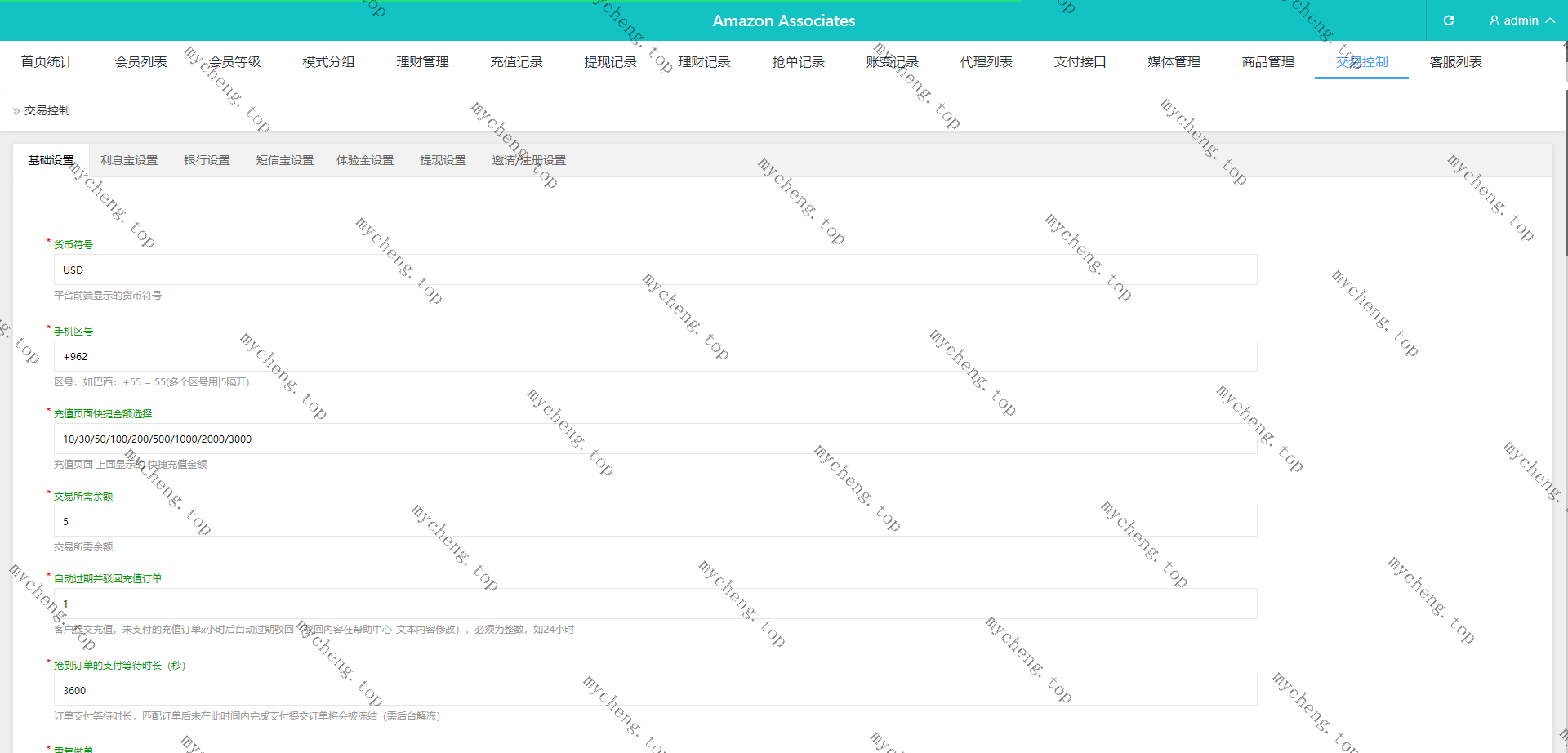This screenshot has height=753, width=1568.
Task: Click the 抢到订单的支付等待时长 input with 3600
Action: (x=655, y=690)
